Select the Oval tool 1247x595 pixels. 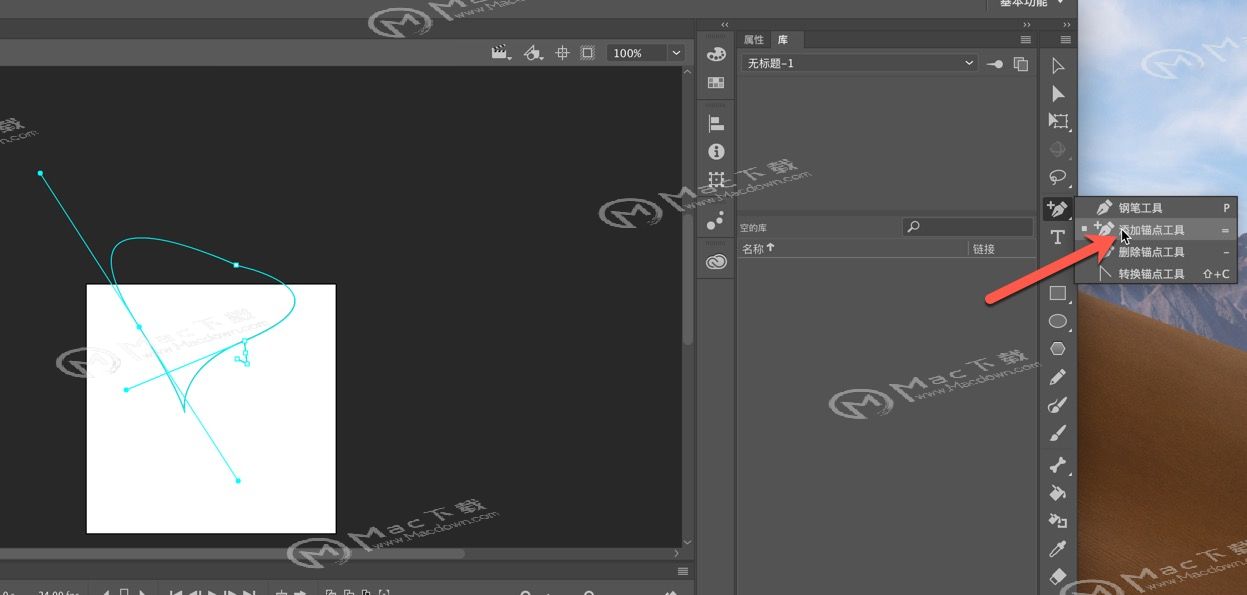1057,321
